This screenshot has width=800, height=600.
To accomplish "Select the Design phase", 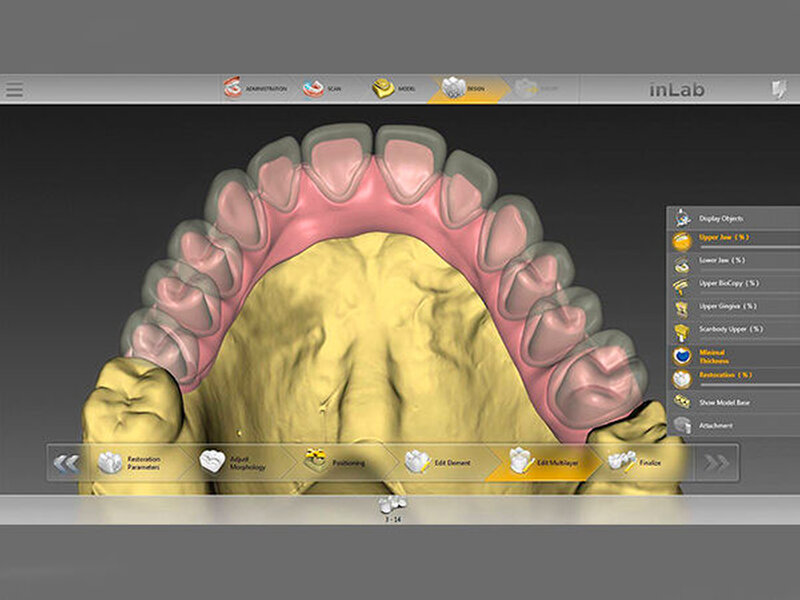I will (466, 89).
